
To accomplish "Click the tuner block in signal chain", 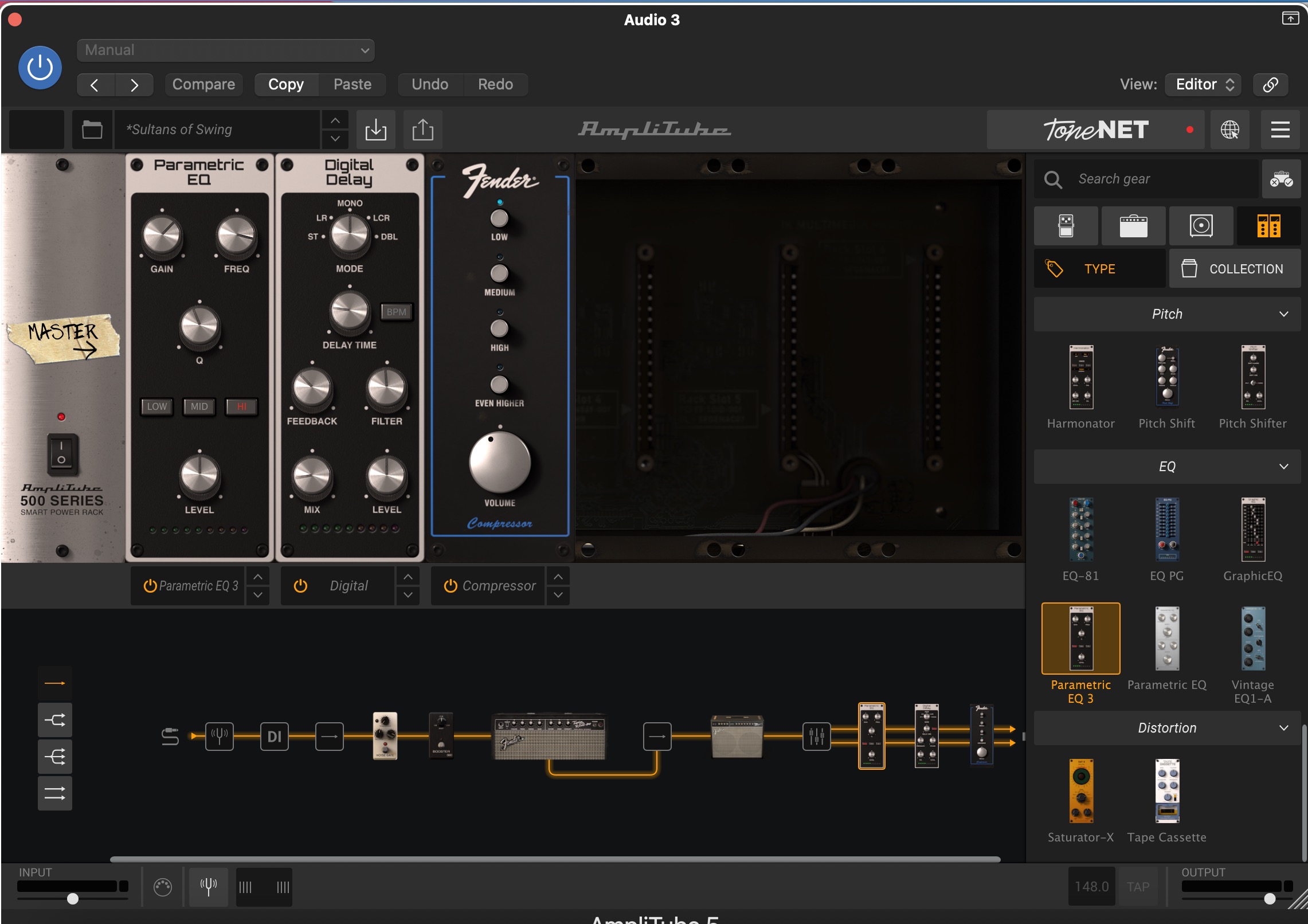I will [x=220, y=736].
